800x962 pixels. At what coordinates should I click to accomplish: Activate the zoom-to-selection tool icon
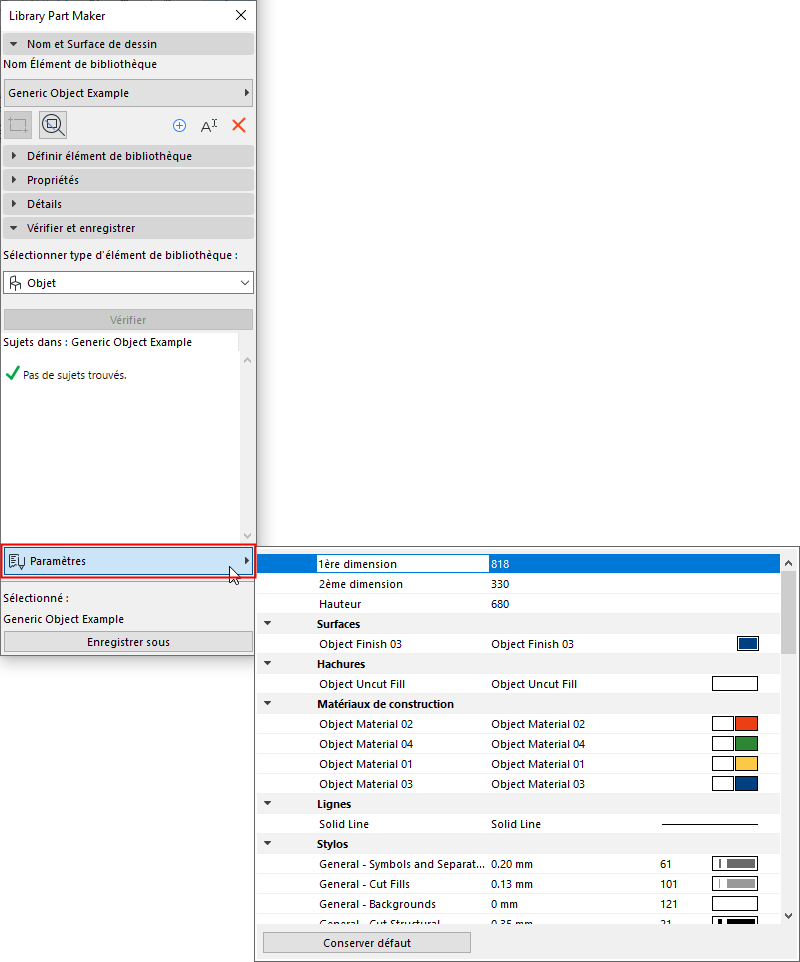[x=52, y=124]
